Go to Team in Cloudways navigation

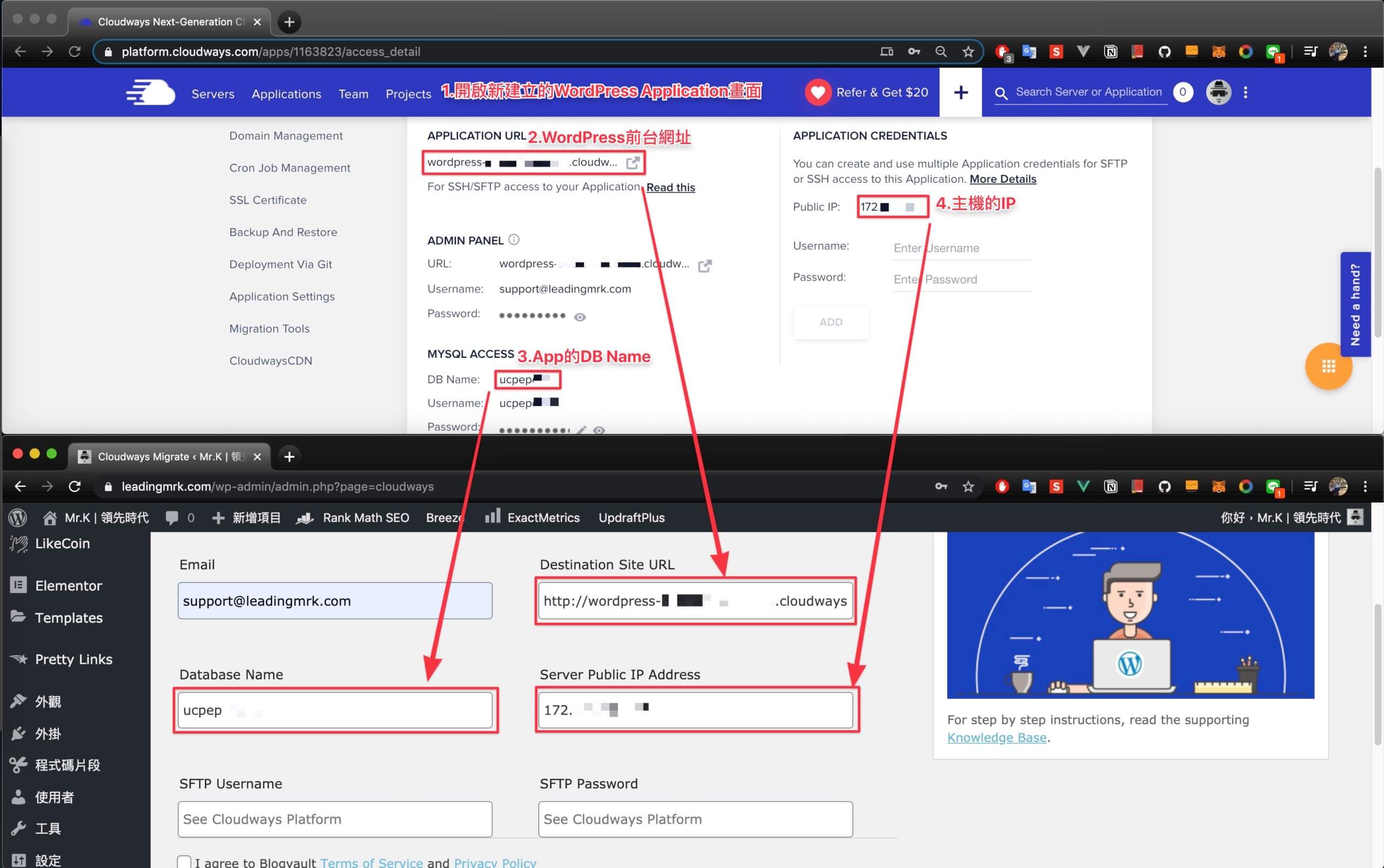354,94
